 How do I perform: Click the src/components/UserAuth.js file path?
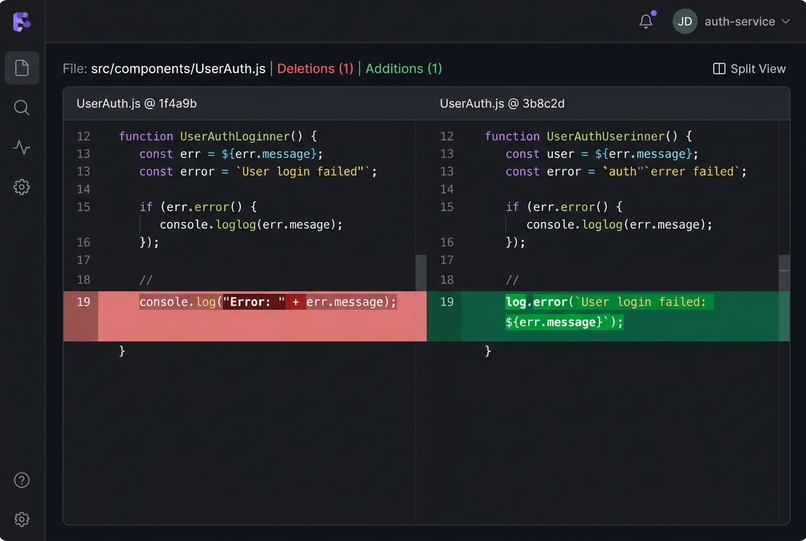click(178, 69)
